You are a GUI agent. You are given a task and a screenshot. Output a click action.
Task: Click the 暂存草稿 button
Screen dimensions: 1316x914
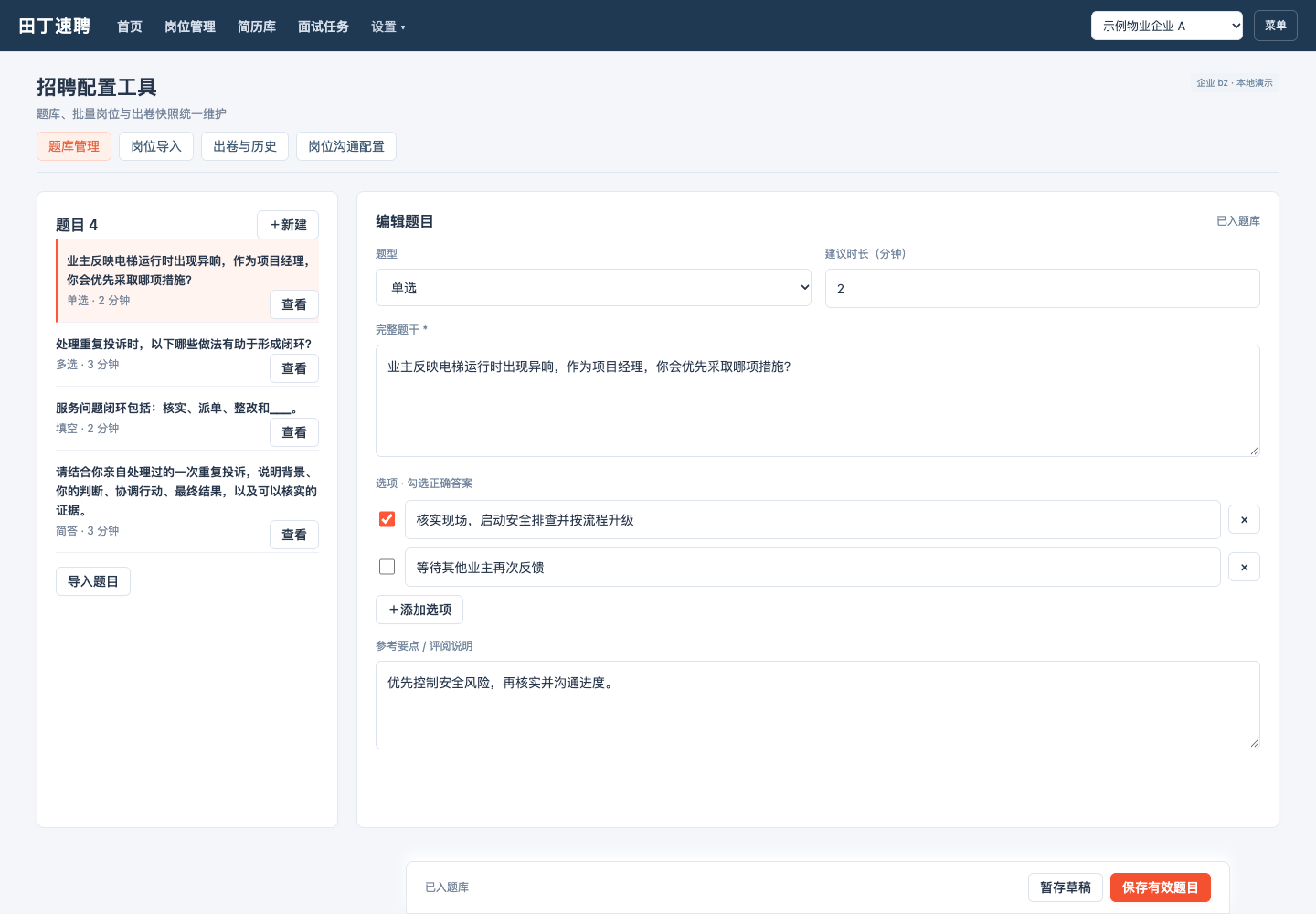click(1066, 887)
